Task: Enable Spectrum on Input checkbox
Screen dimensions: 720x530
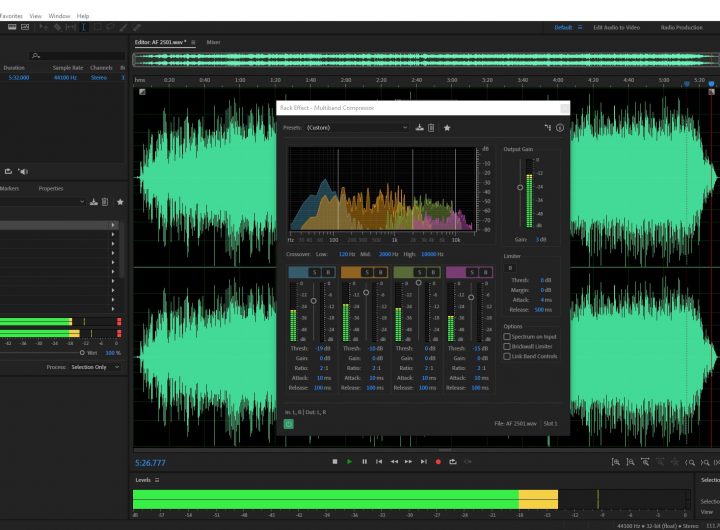Action: (x=507, y=337)
